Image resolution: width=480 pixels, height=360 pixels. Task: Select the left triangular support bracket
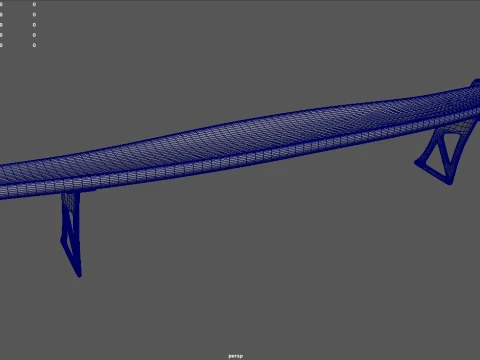pyautogui.click(x=71, y=233)
